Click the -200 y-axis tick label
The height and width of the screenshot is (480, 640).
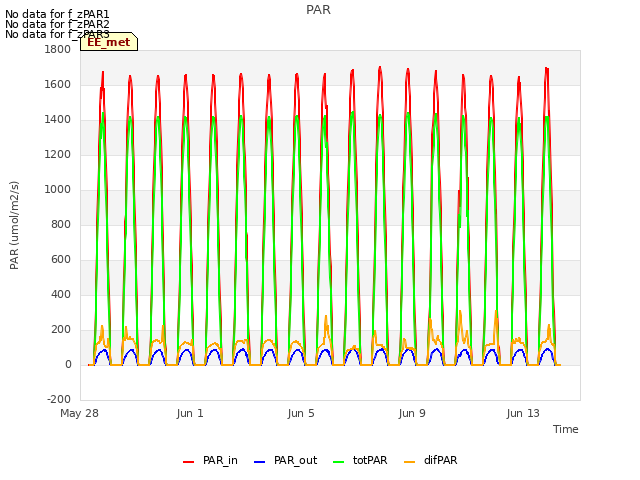click(x=59, y=399)
